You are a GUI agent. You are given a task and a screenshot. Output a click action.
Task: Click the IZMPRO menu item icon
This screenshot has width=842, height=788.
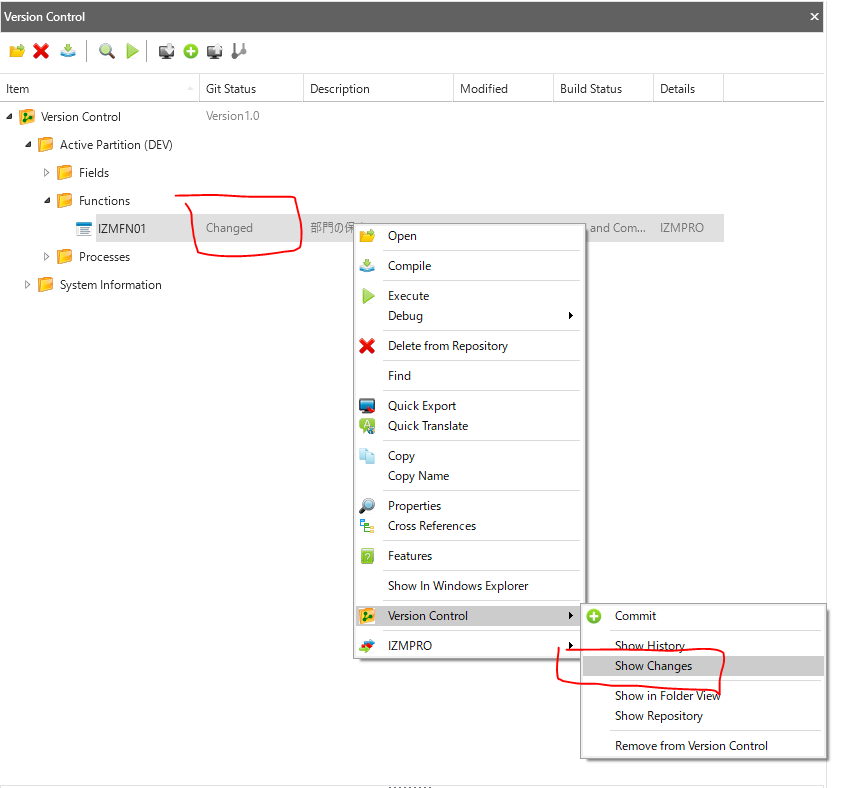point(367,646)
